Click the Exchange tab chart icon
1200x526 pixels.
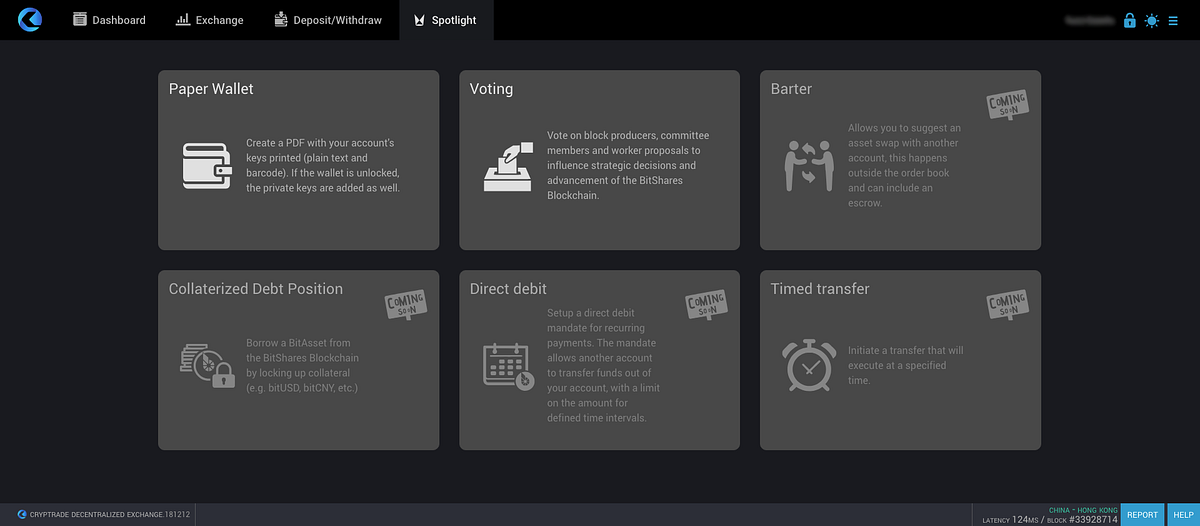pos(183,19)
